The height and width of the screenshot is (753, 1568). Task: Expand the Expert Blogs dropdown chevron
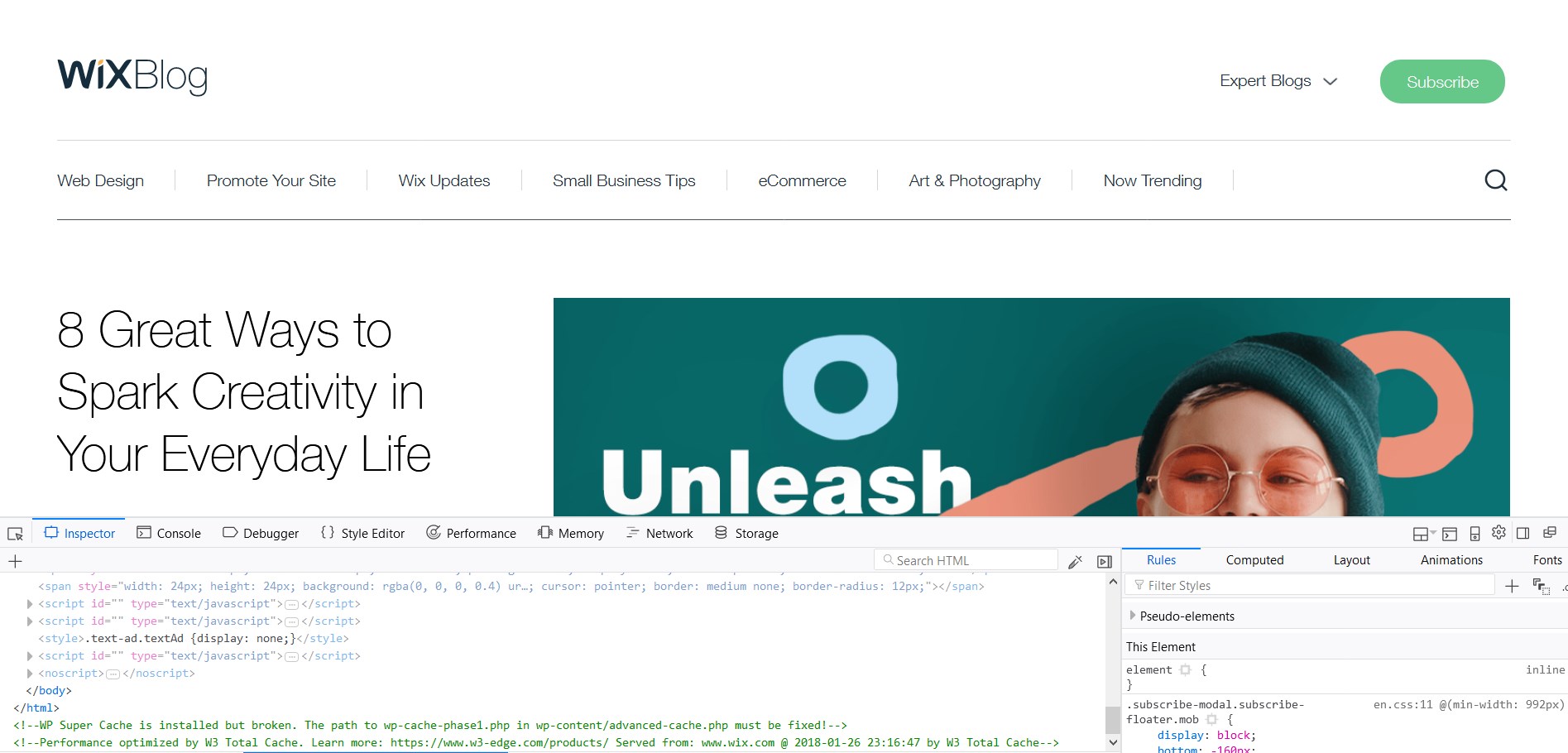click(x=1331, y=81)
